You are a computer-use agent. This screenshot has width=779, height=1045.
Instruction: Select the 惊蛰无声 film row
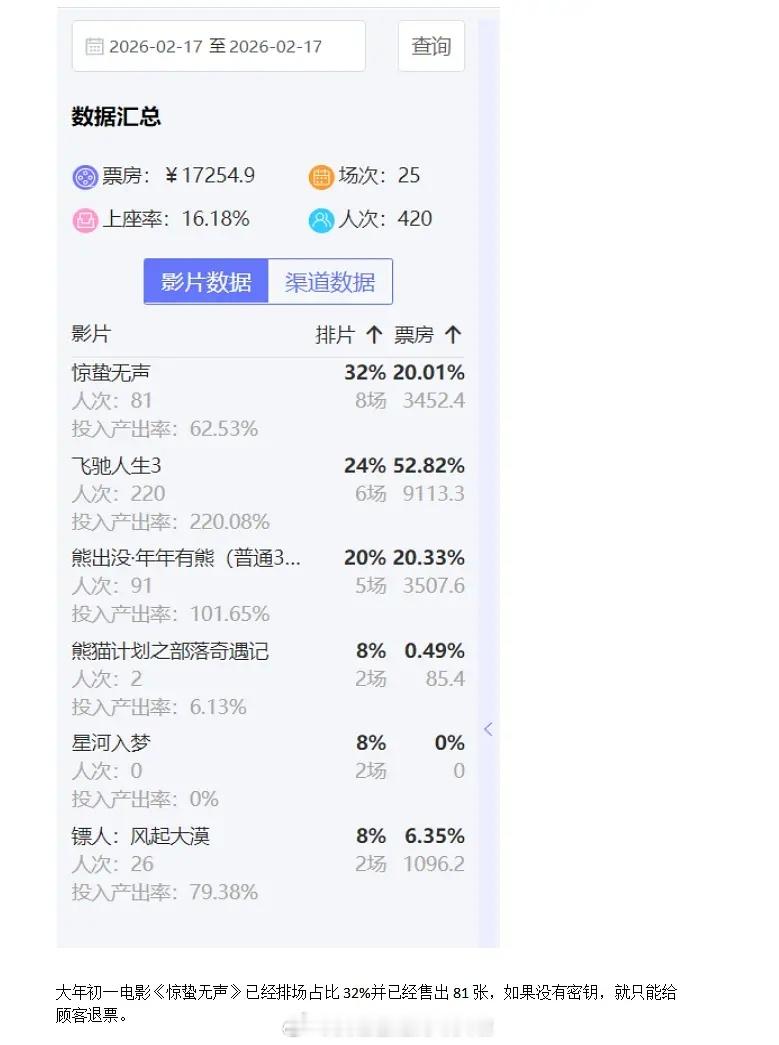click(112, 373)
